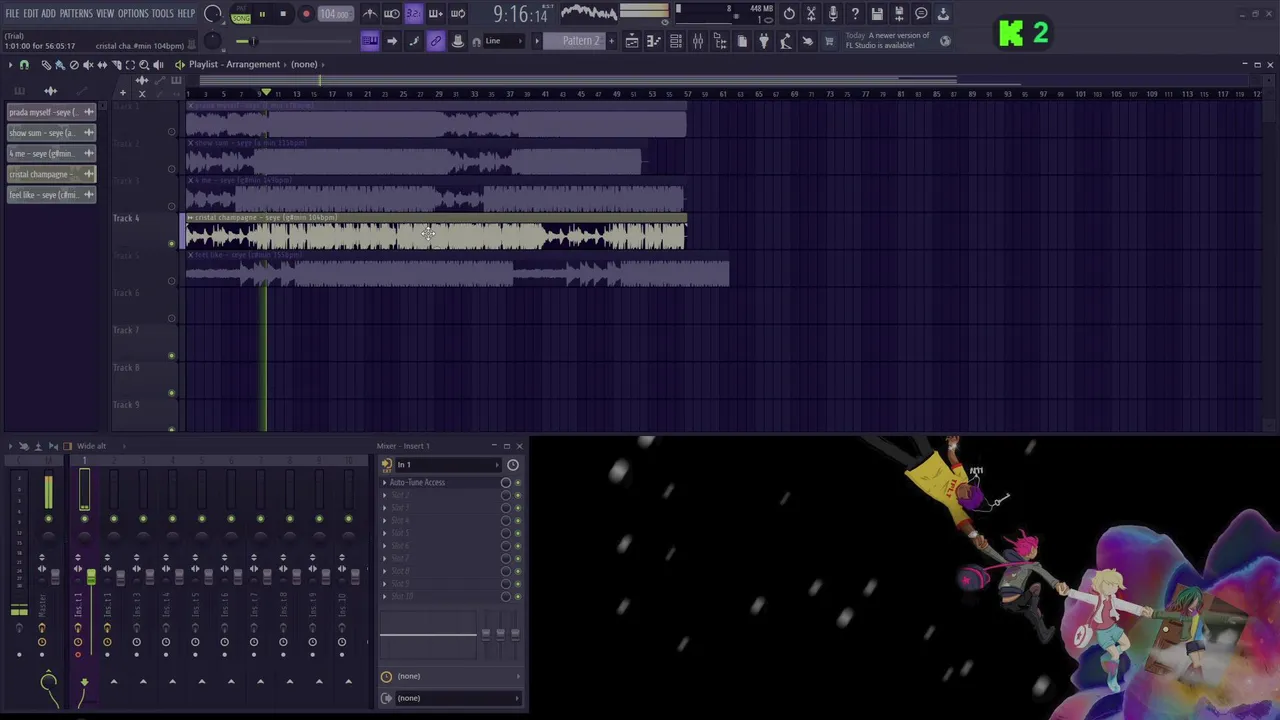Image resolution: width=1280 pixels, height=720 pixels.
Task: Open the TOOLS menu
Action: pos(162,14)
